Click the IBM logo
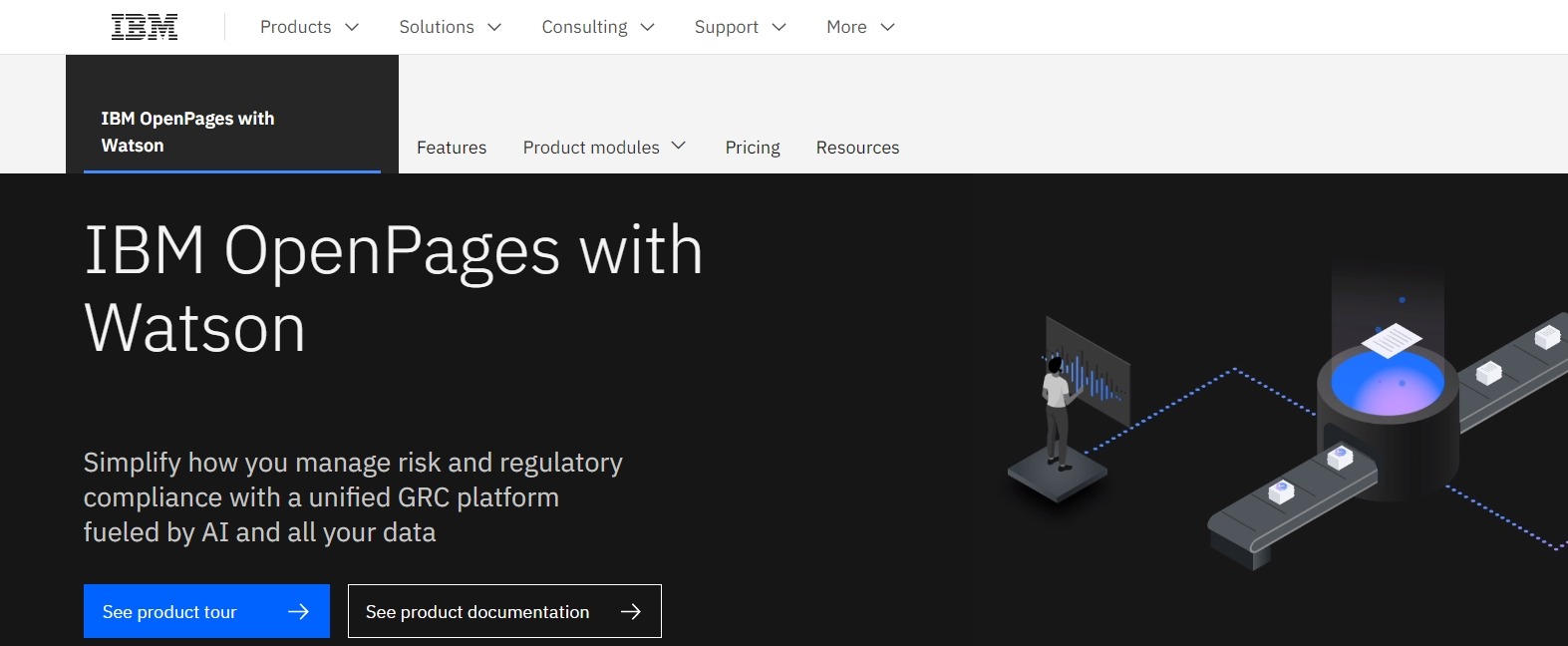The image size is (1568, 646). click(145, 27)
